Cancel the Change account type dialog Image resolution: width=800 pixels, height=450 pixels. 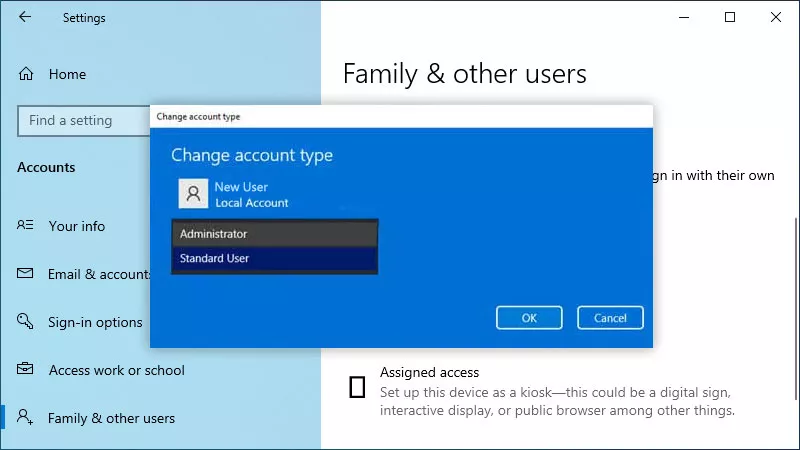[610, 318]
